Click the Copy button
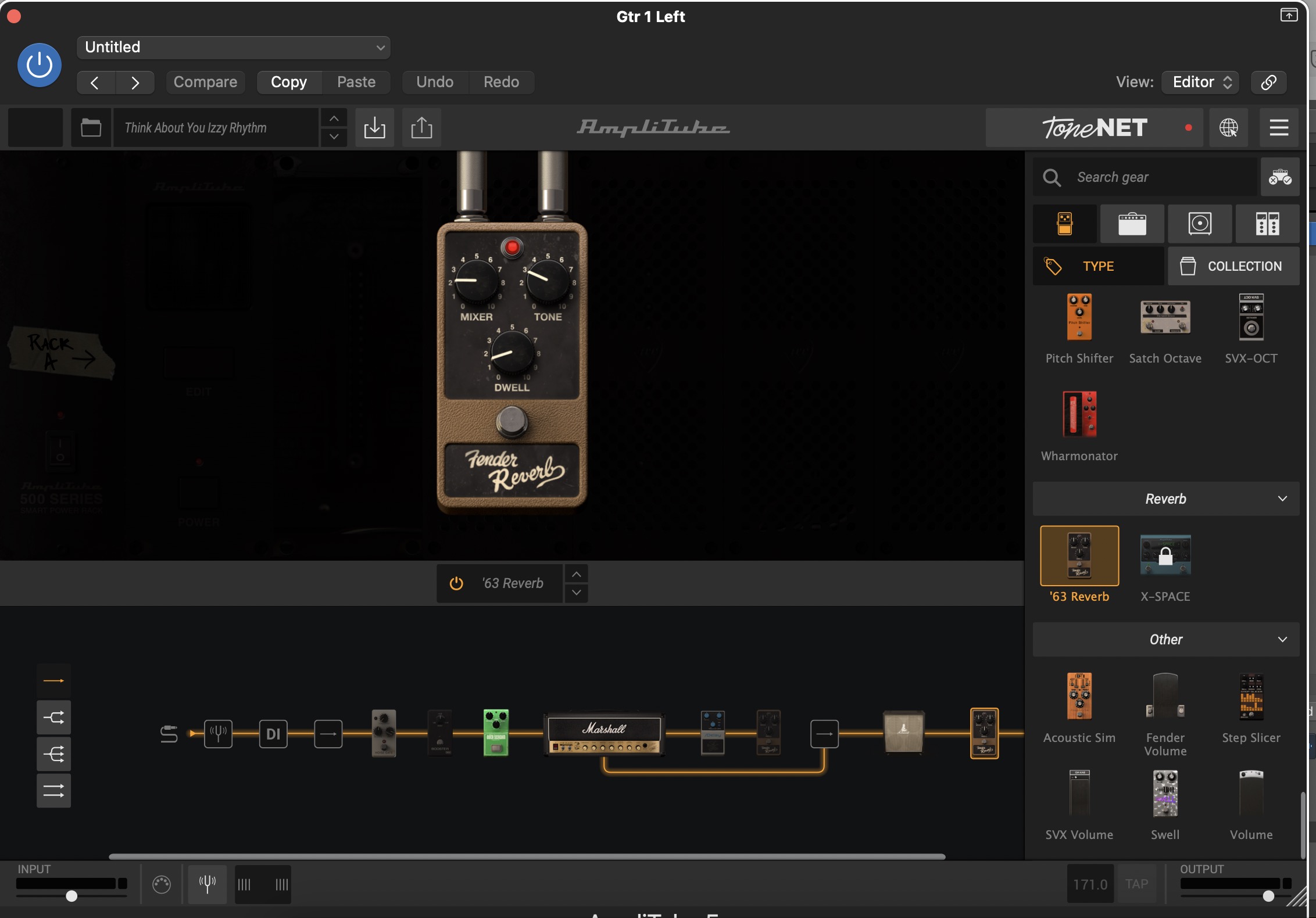This screenshot has width=1316, height=918. click(x=289, y=82)
